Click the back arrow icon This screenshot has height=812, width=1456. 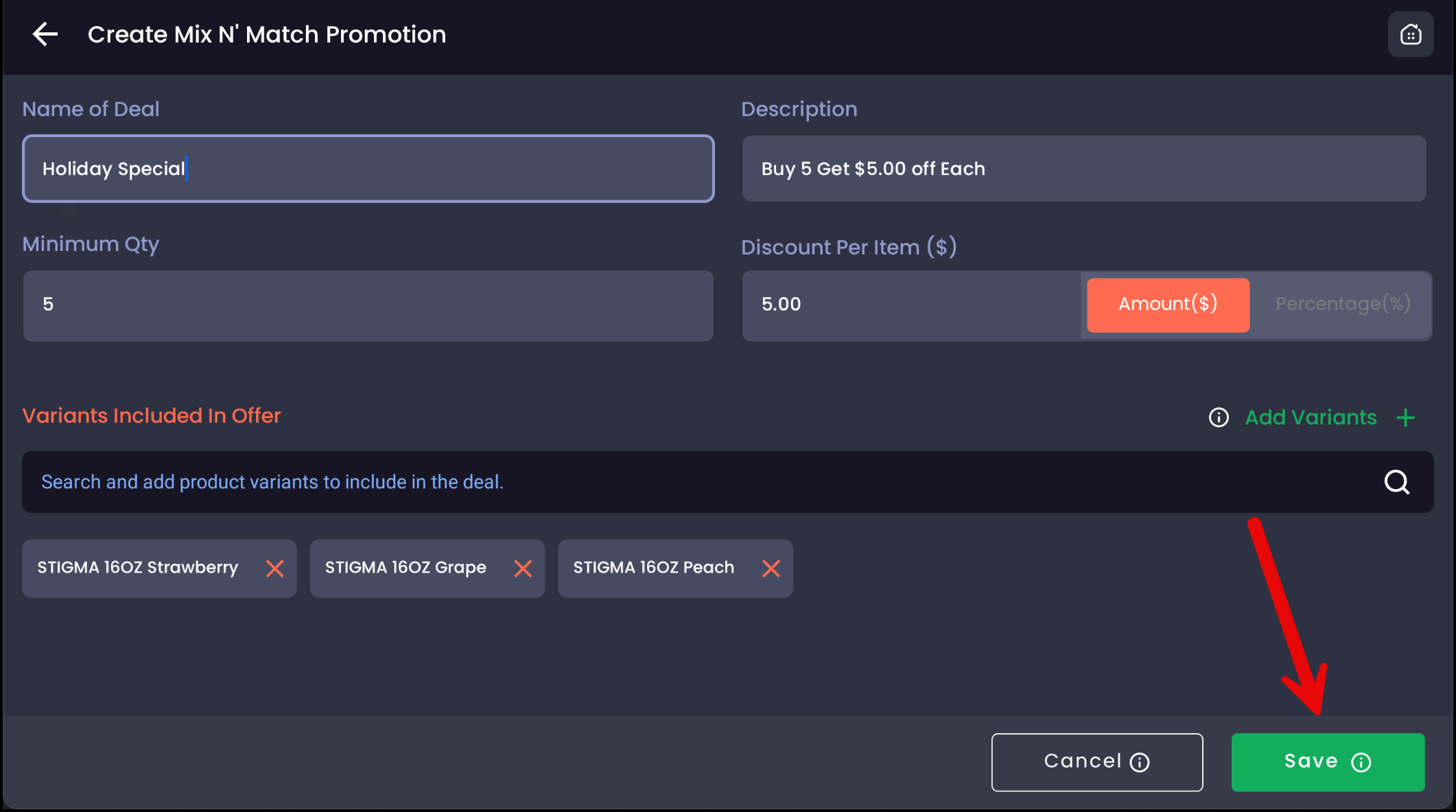[x=45, y=34]
